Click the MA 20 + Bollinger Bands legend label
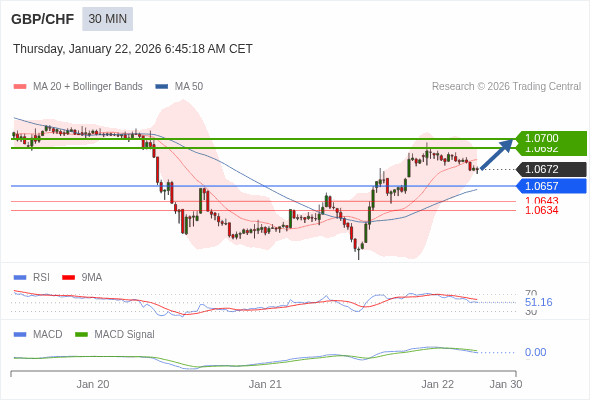 point(88,87)
